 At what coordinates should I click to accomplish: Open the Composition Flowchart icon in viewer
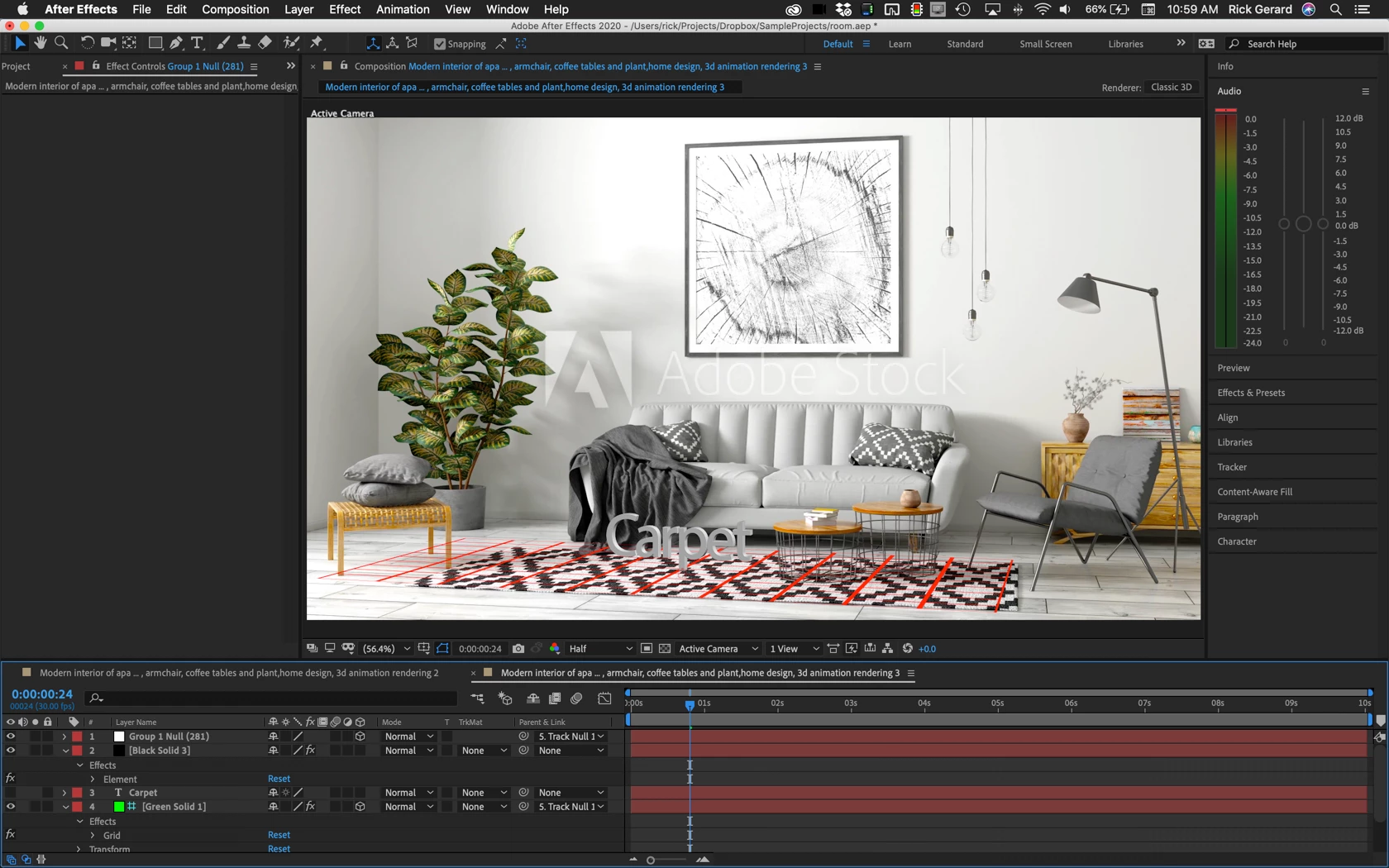pyautogui.click(x=887, y=649)
